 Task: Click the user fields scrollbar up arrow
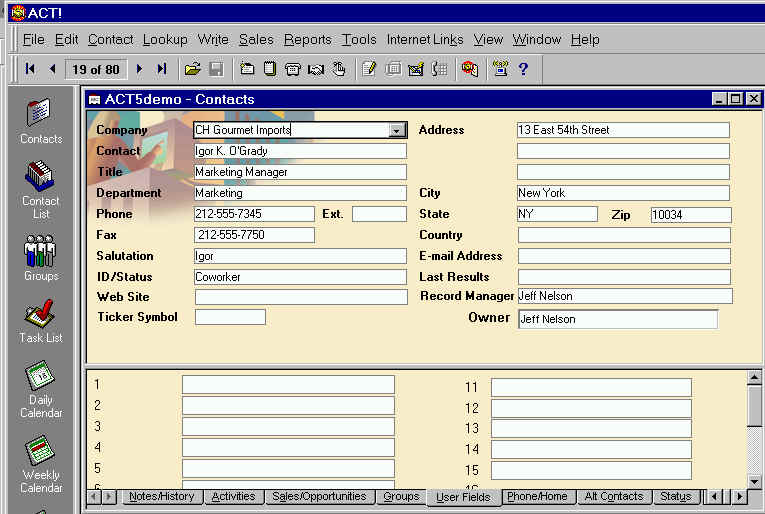tap(754, 377)
